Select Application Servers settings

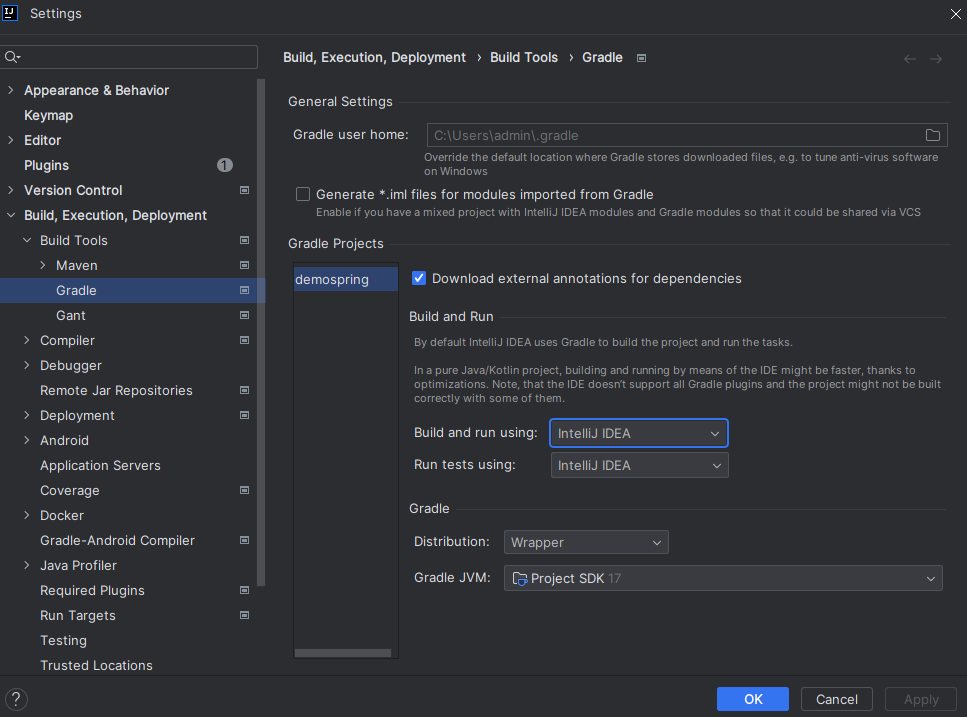pyautogui.click(x=100, y=465)
